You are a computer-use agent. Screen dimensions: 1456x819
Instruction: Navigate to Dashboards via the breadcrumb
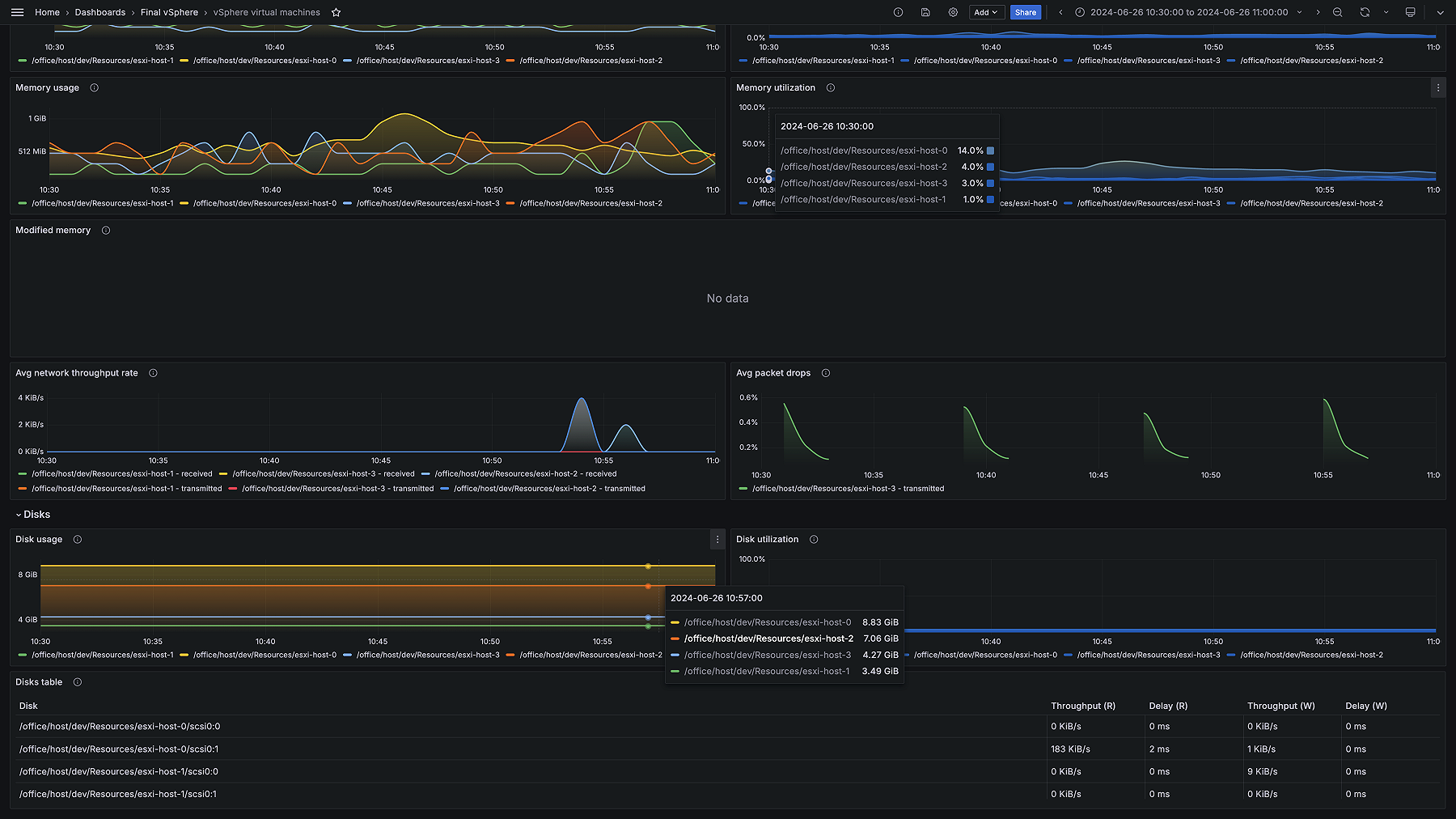(x=99, y=12)
